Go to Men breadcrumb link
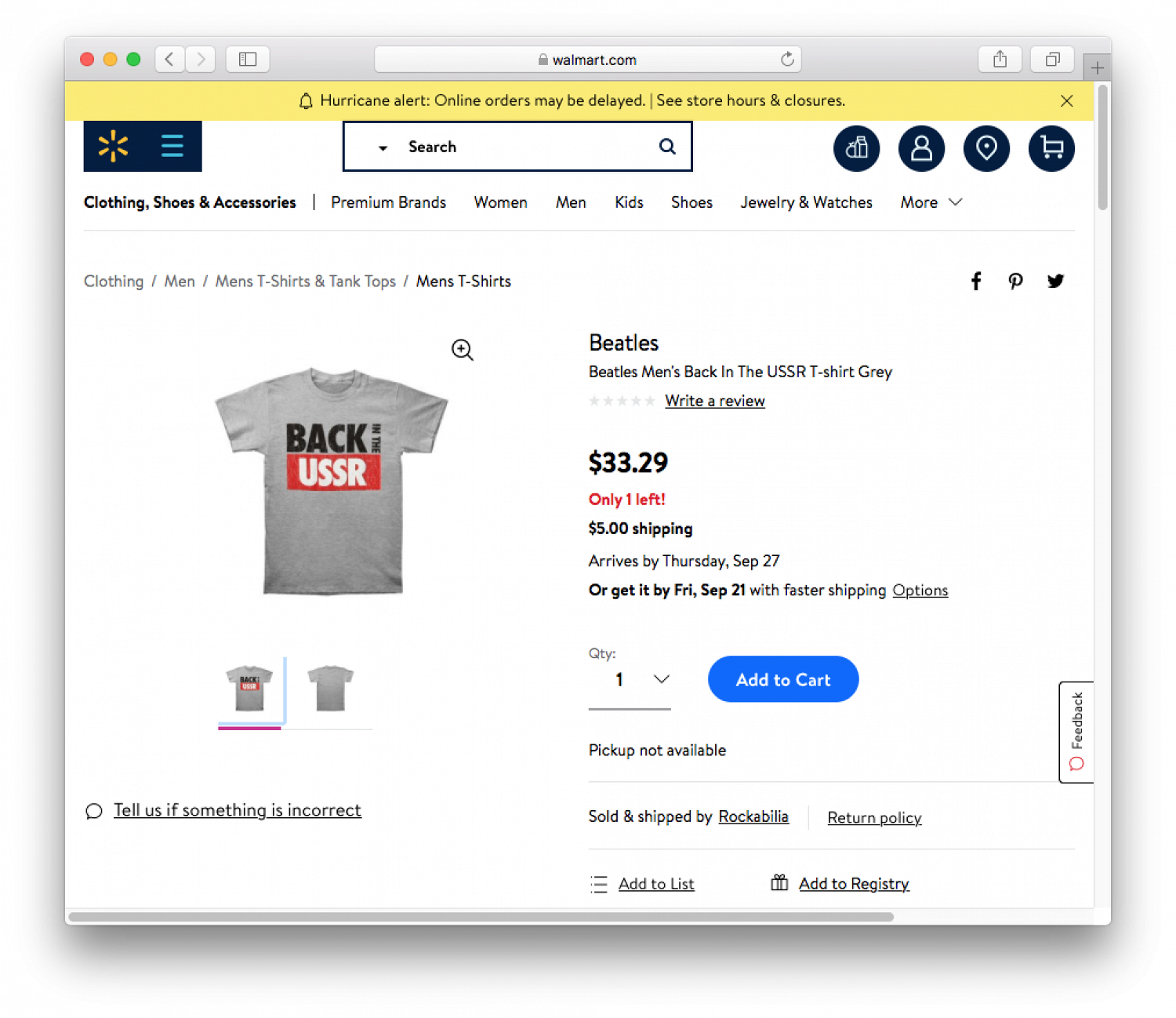 (x=180, y=282)
